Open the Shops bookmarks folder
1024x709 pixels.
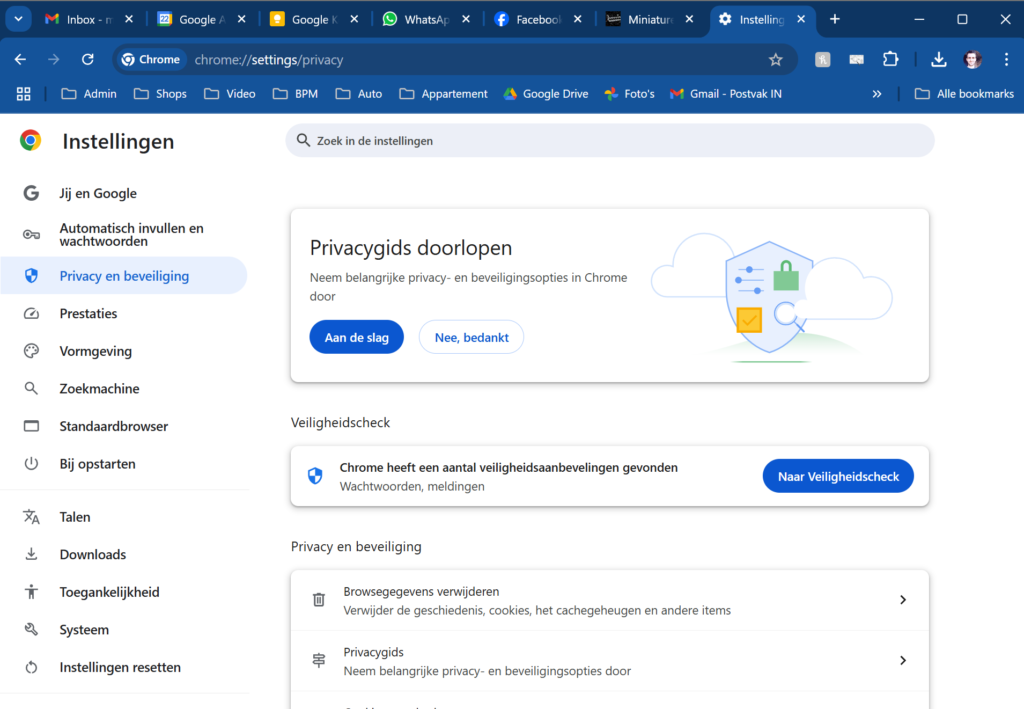coord(161,94)
